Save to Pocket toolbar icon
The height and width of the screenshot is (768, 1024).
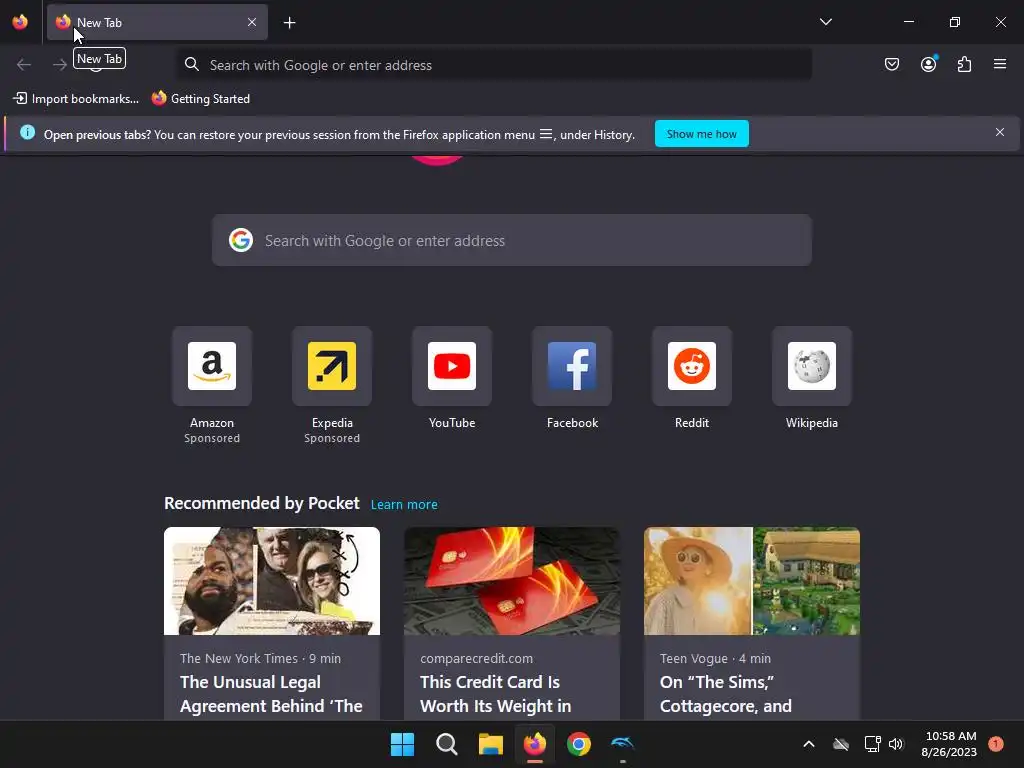[891, 64]
